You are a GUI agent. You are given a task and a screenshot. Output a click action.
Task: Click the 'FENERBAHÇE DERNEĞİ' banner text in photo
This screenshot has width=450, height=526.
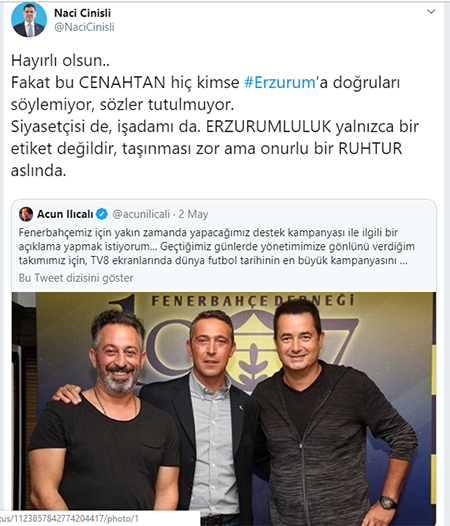pos(253,301)
